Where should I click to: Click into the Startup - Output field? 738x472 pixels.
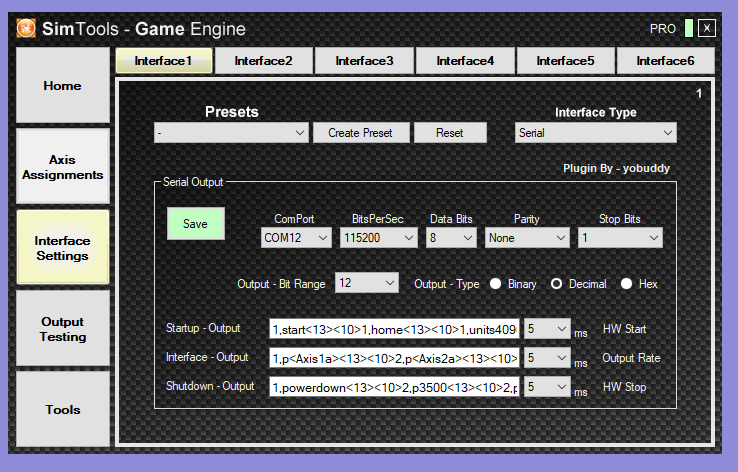[x=394, y=329]
